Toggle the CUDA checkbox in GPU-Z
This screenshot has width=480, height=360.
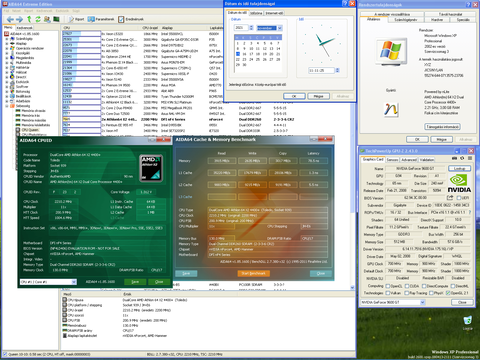tap(407, 286)
